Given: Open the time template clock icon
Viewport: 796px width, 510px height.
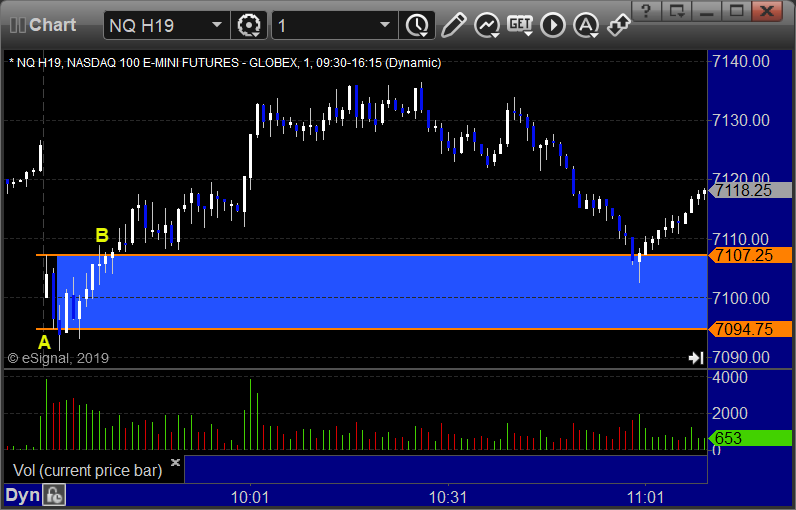Looking at the screenshot, I should tap(417, 25).
